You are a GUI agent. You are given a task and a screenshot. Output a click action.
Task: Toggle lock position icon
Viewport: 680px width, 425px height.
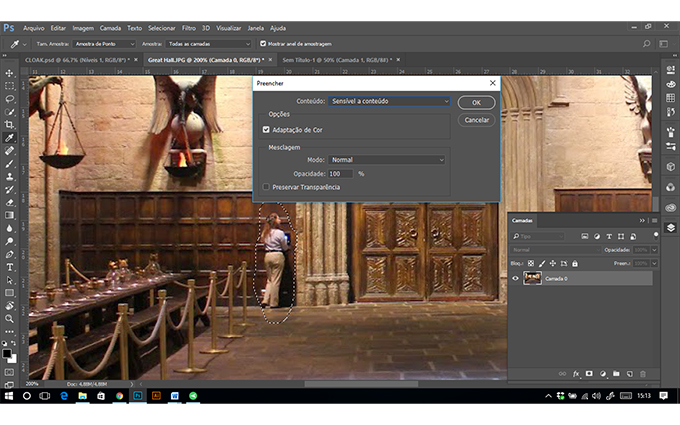[x=552, y=263]
